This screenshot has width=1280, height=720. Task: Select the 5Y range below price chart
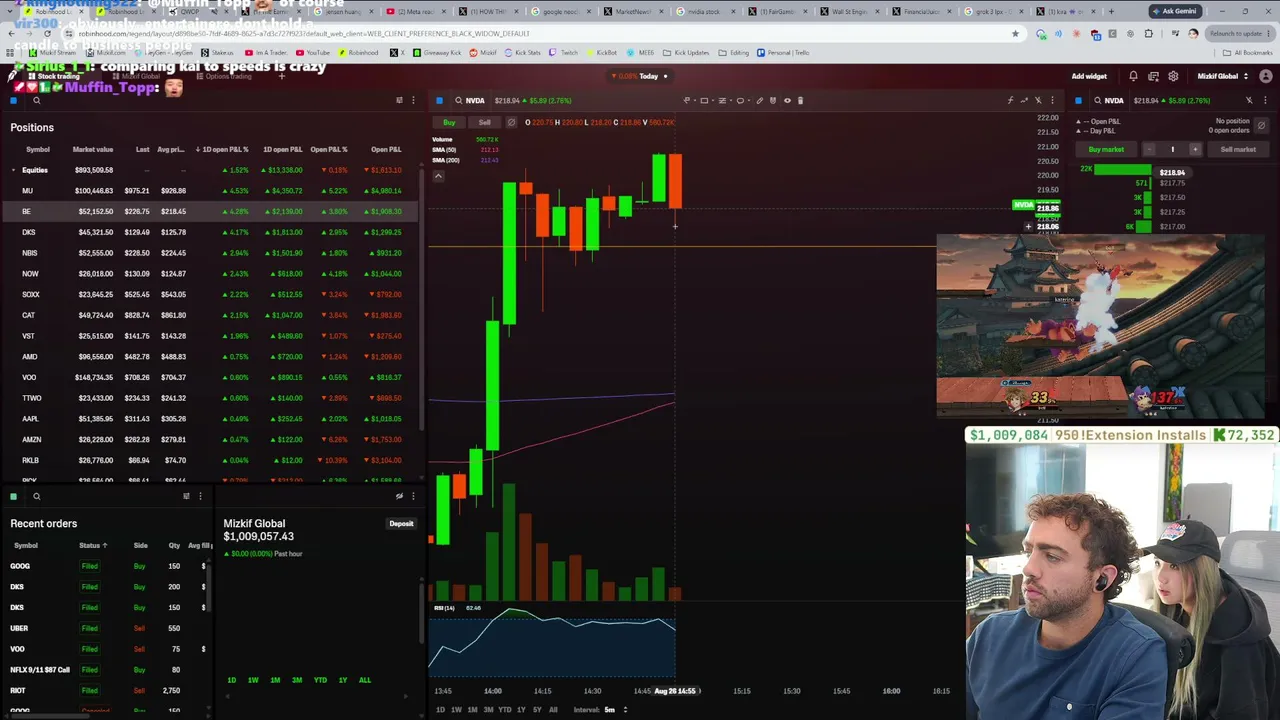coord(537,710)
